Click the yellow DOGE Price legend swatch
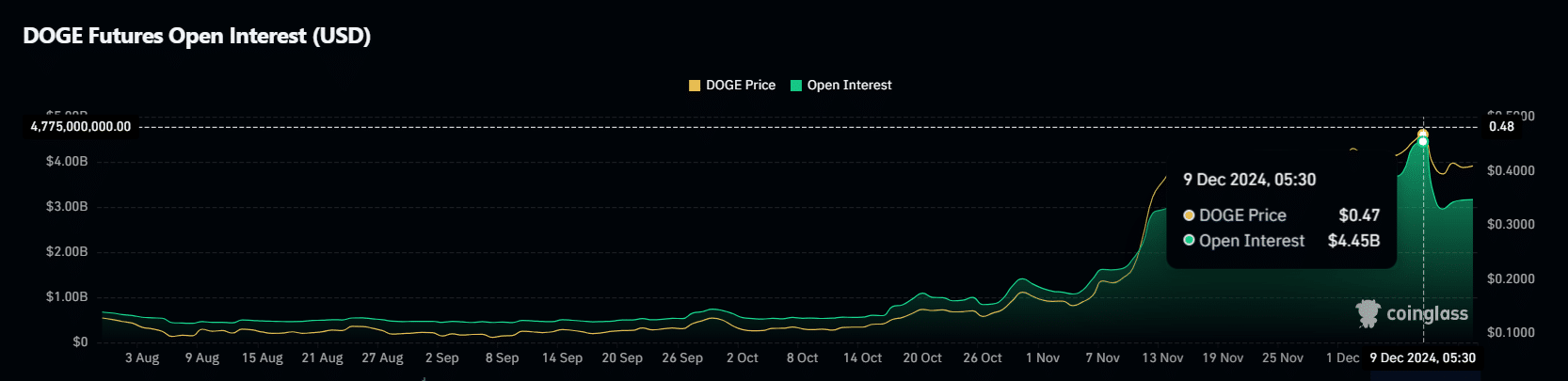 [x=695, y=86]
